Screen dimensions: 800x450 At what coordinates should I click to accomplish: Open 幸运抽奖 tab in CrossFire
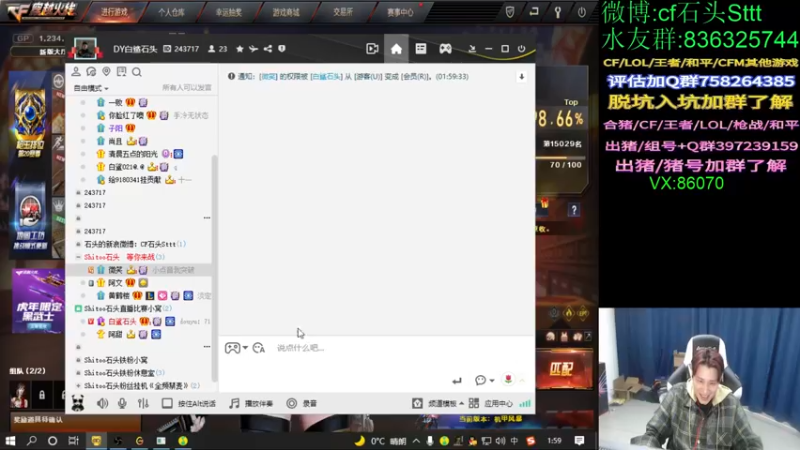click(229, 12)
